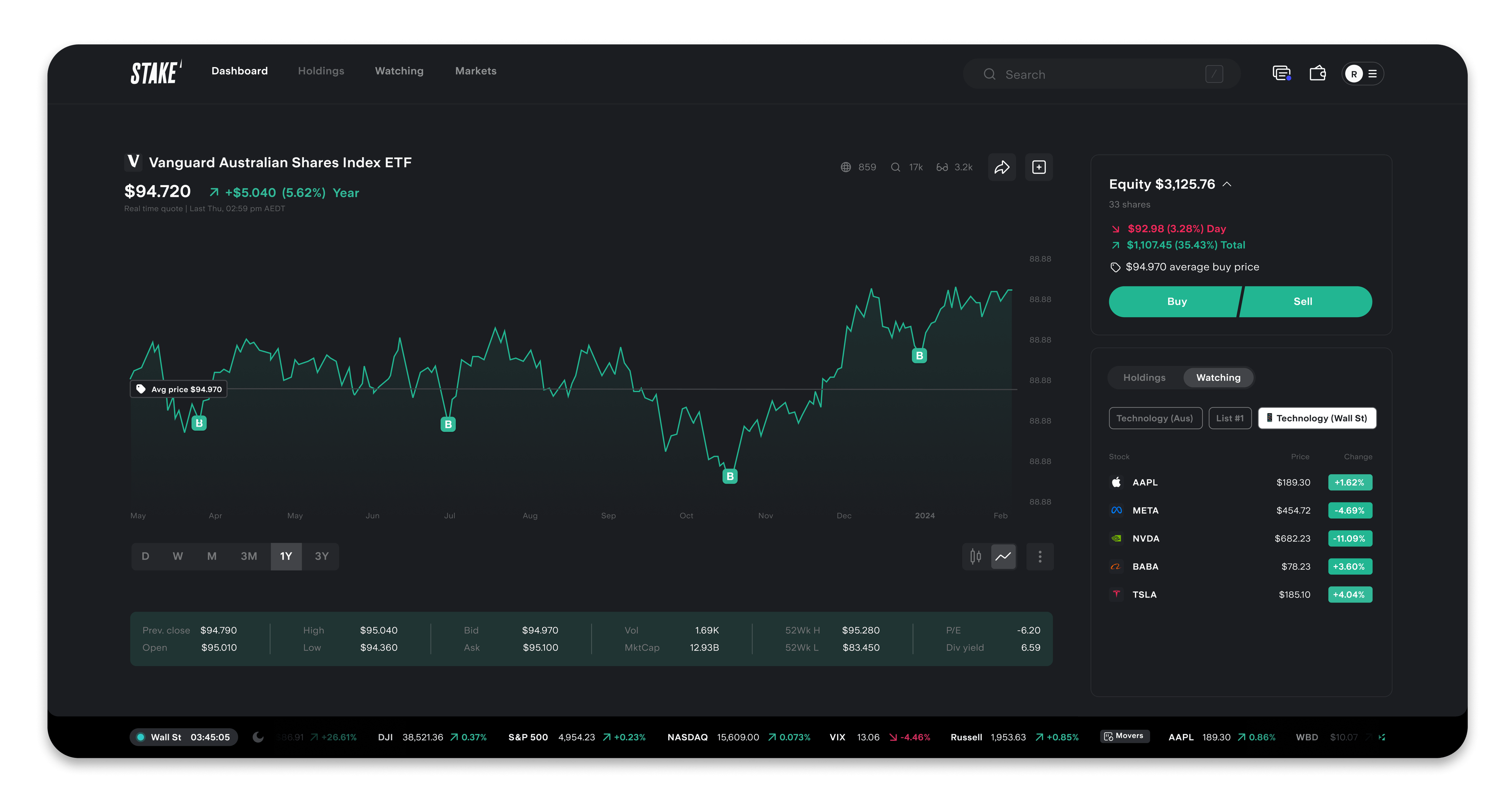1512x804 pixels.
Task: Add ETF to watchlist plus icon
Action: pos(1039,167)
